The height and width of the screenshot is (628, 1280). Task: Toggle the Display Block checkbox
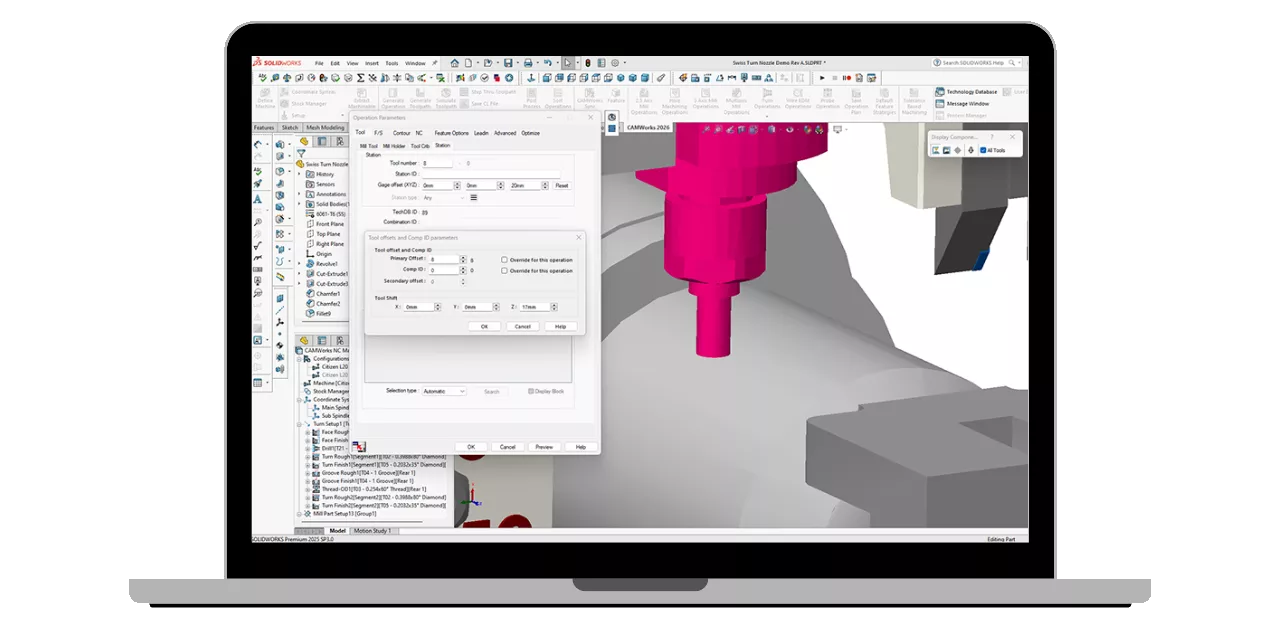(x=531, y=391)
